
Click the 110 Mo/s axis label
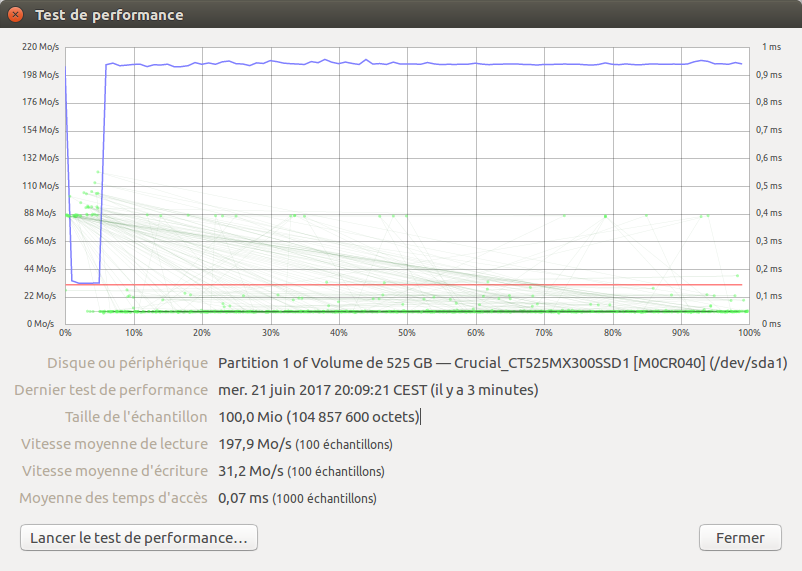click(40, 186)
